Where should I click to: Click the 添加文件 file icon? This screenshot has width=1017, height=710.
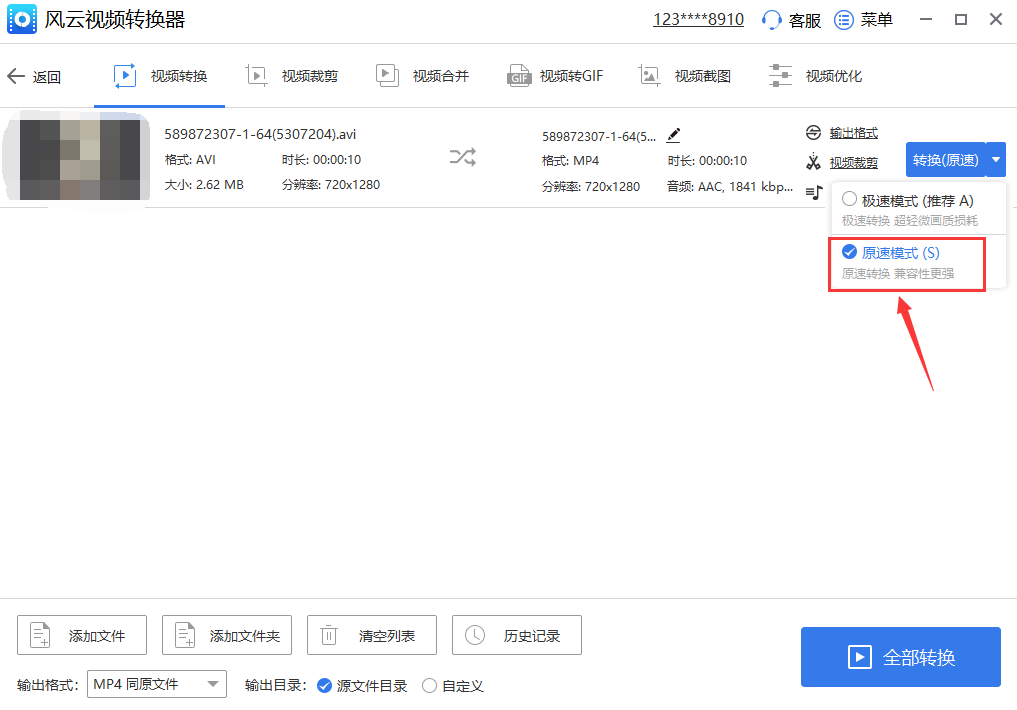point(41,635)
